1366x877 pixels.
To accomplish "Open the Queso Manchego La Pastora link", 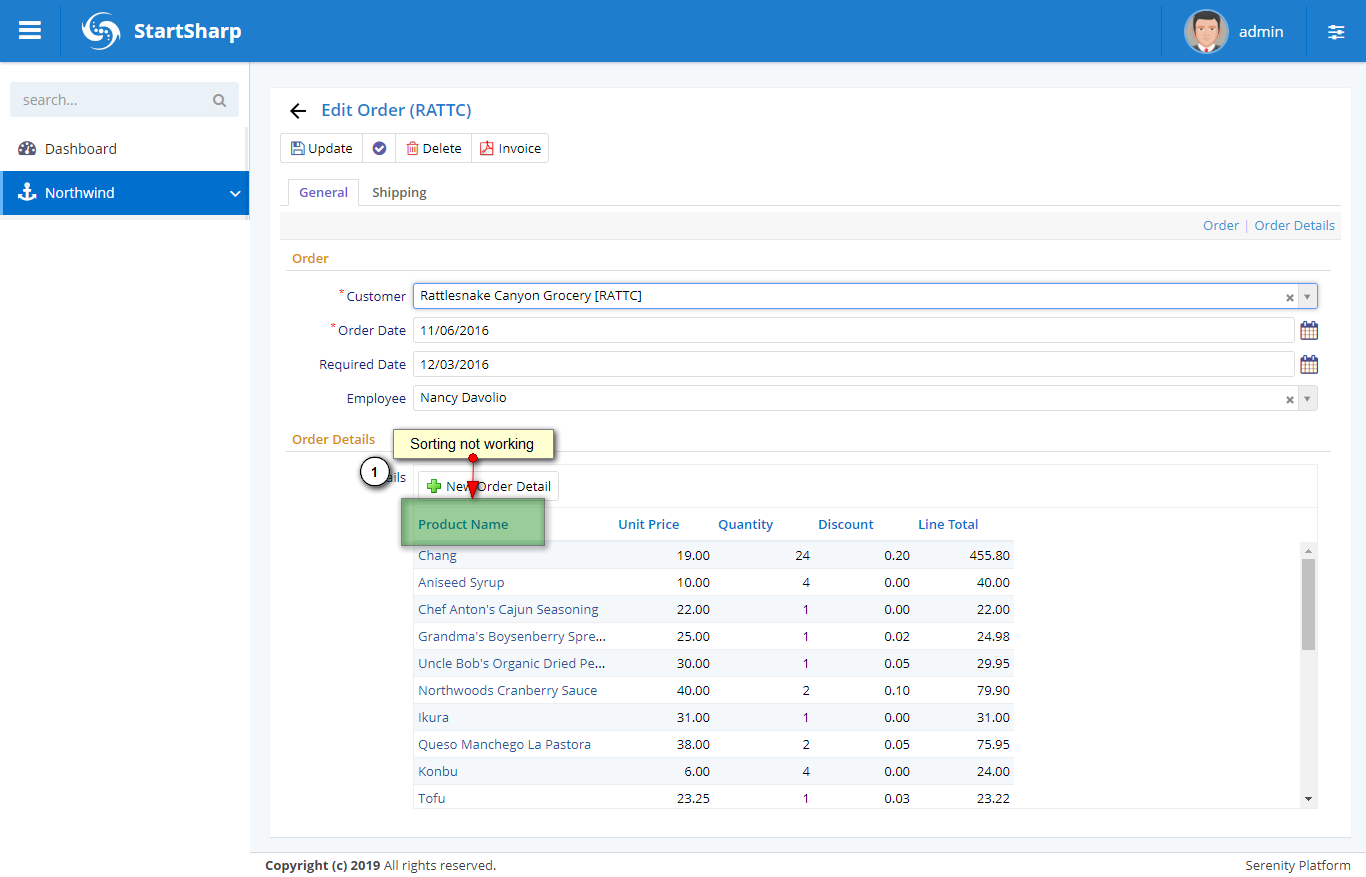I will (x=504, y=744).
